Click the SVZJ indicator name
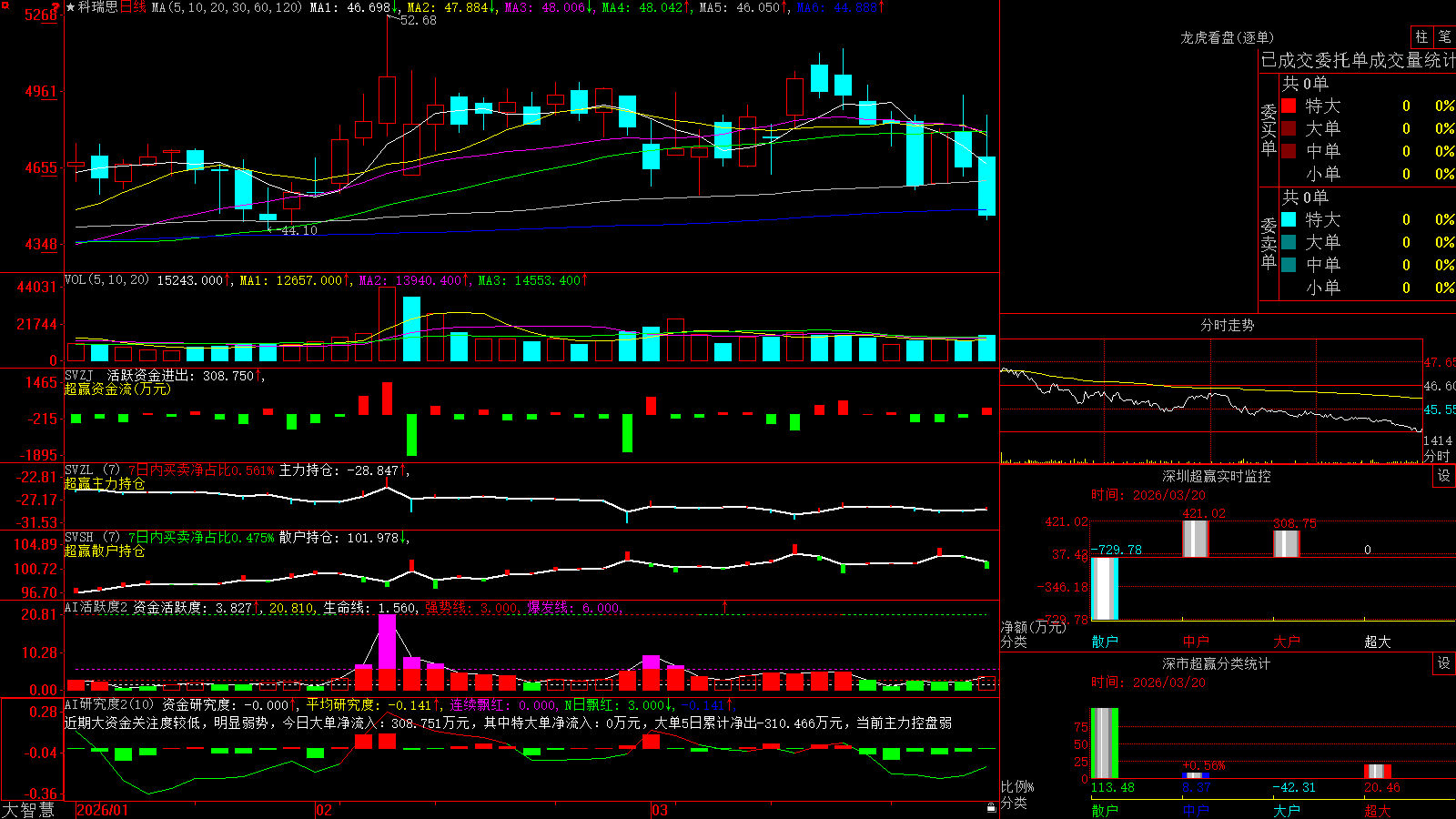 (79, 375)
